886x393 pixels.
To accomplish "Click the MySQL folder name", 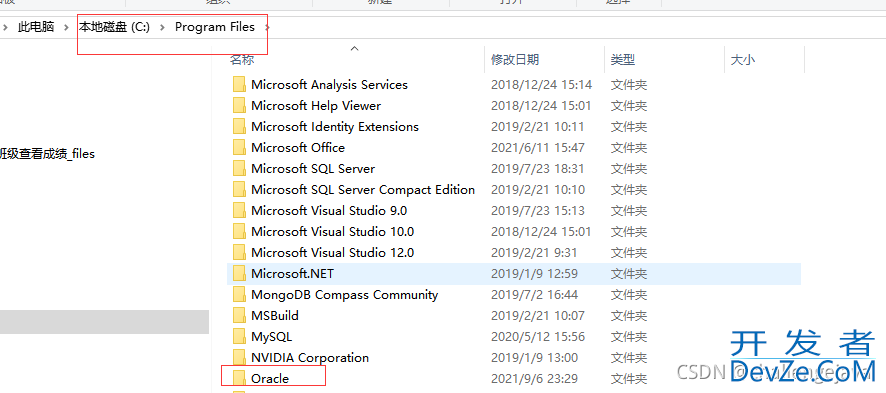I will click(x=271, y=337).
